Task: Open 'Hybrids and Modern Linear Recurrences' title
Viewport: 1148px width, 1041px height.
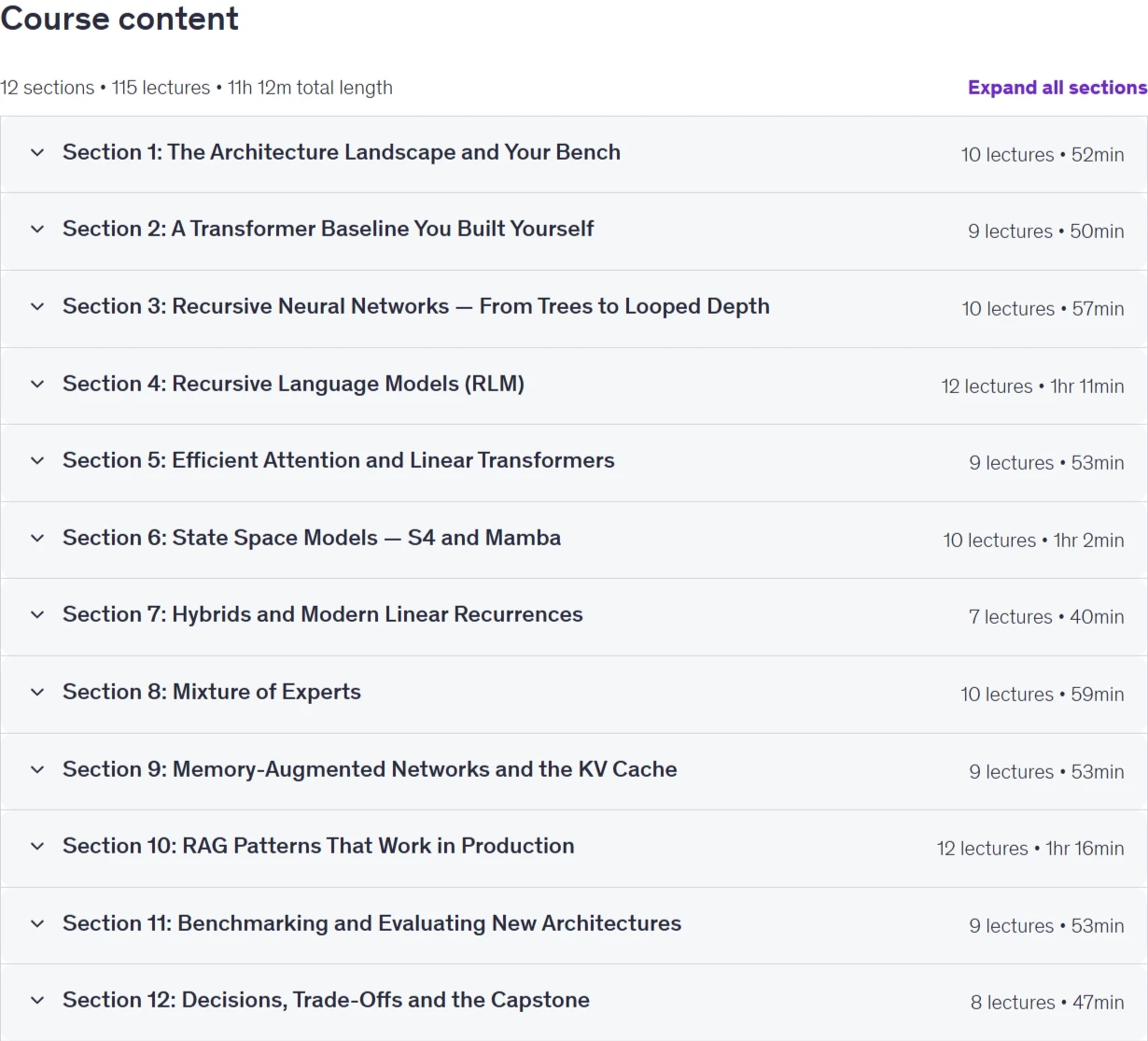Action: tap(378, 614)
